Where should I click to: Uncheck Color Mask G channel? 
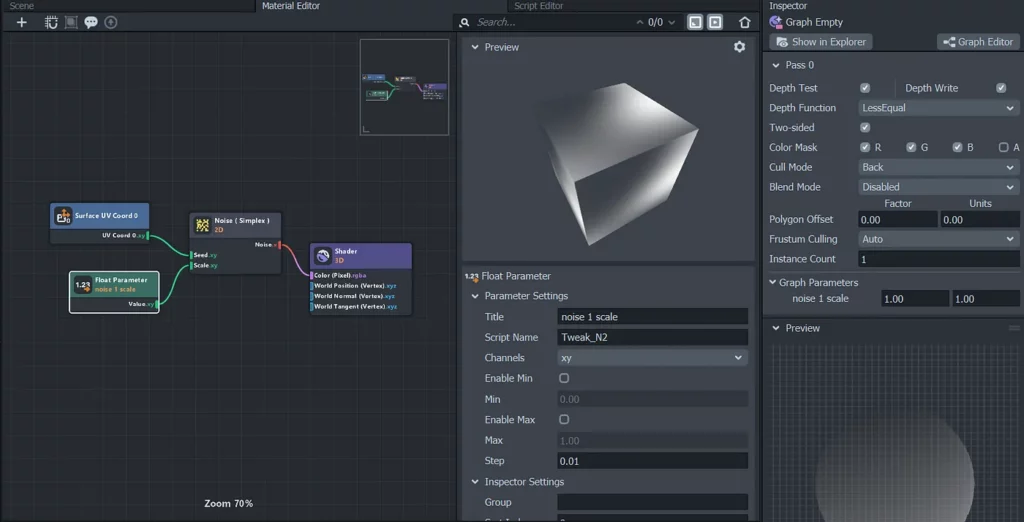pyautogui.click(x=911, y=148)
